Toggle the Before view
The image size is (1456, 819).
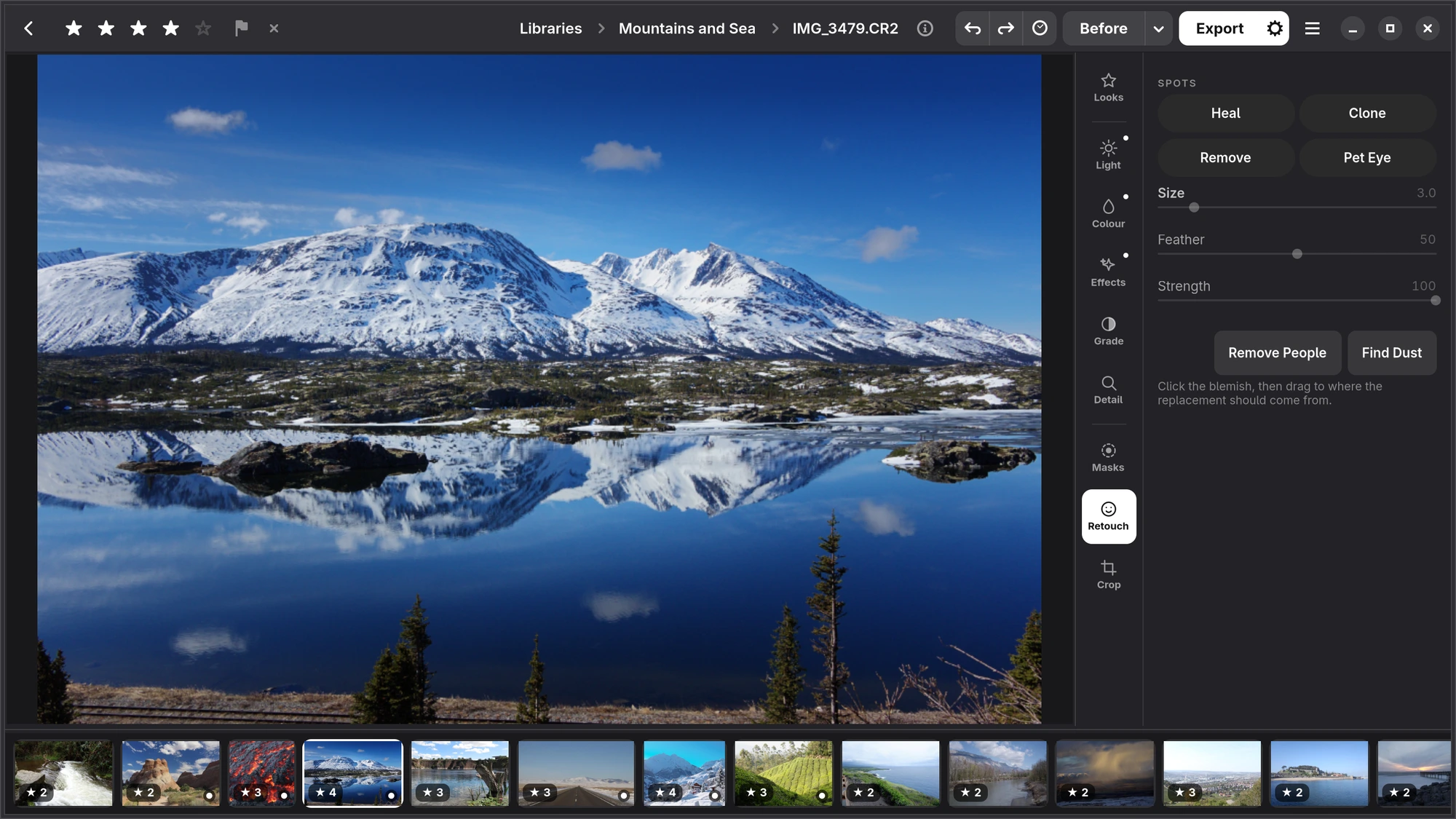pos(1103,28)
